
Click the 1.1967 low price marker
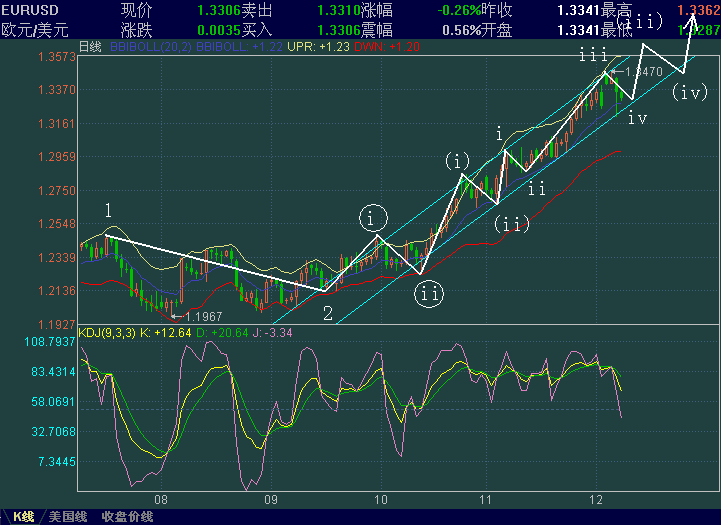203,316
